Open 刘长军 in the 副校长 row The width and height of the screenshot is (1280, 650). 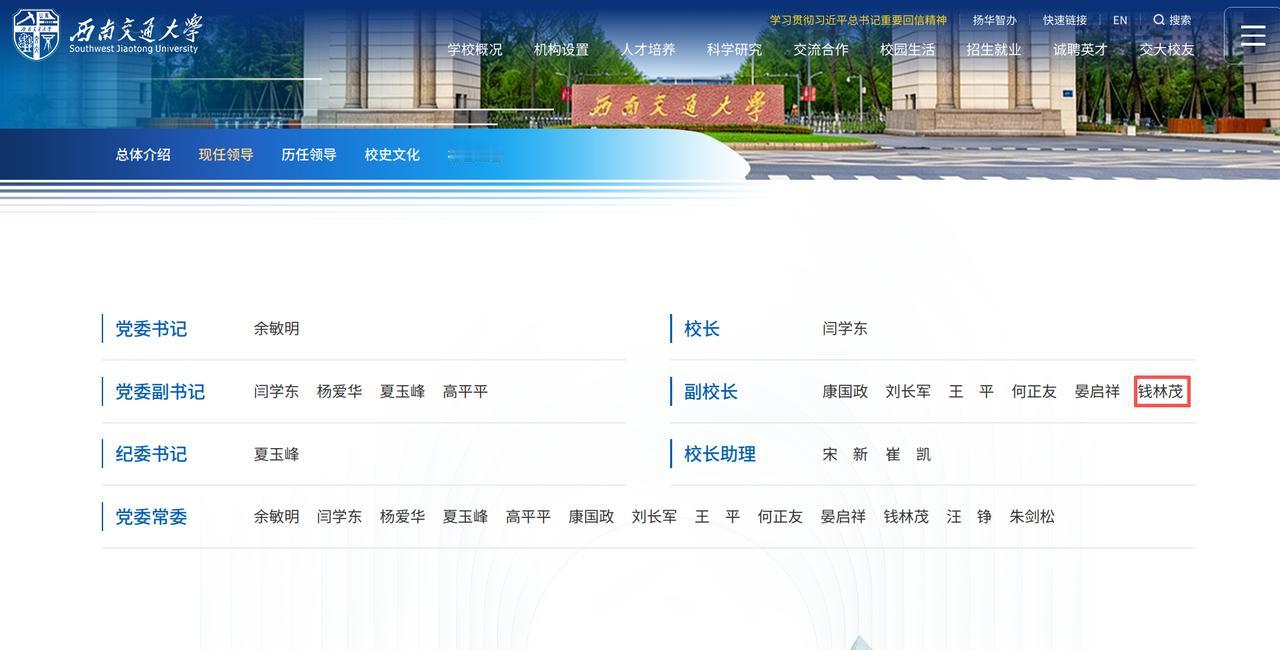(x=908, y=391)
